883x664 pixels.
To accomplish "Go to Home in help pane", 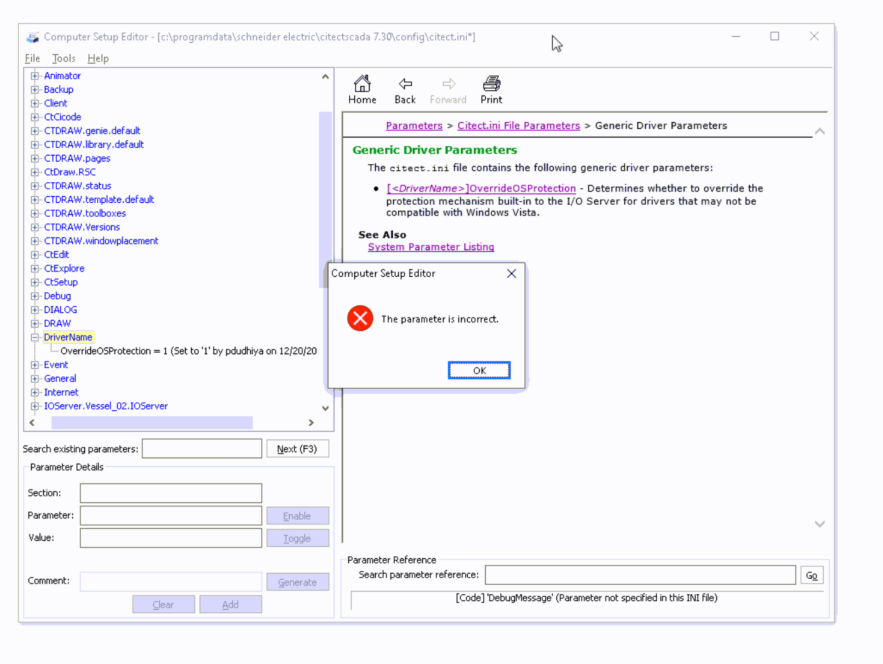I will click(362, 90).
